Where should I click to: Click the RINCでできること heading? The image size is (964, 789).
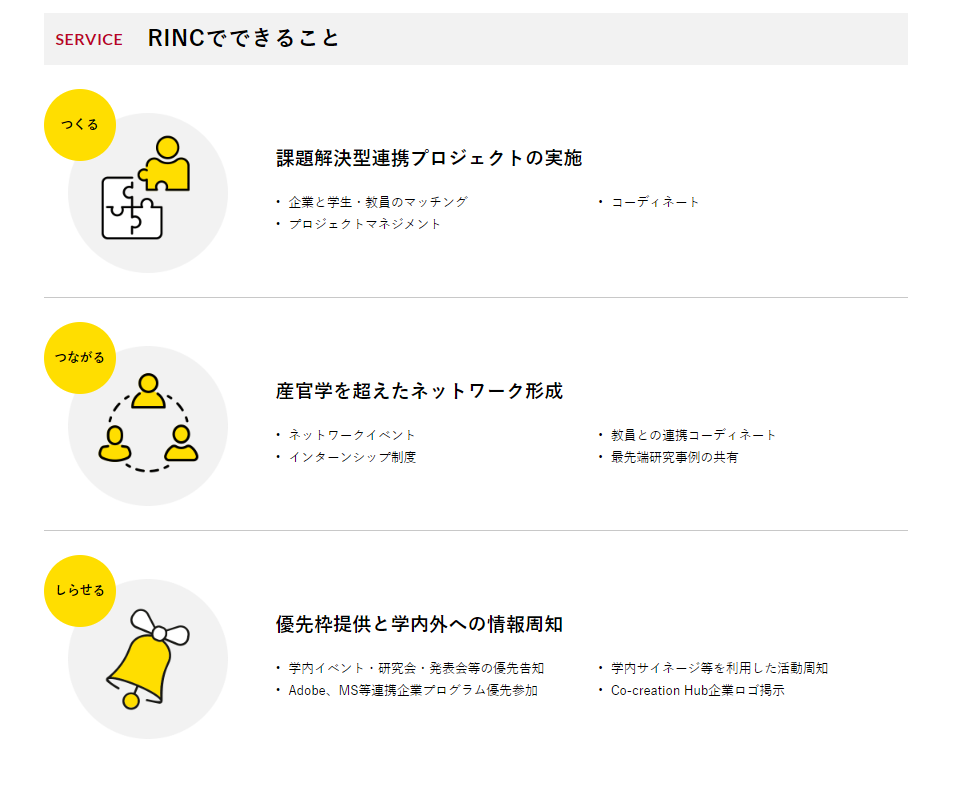pos(244,39)
